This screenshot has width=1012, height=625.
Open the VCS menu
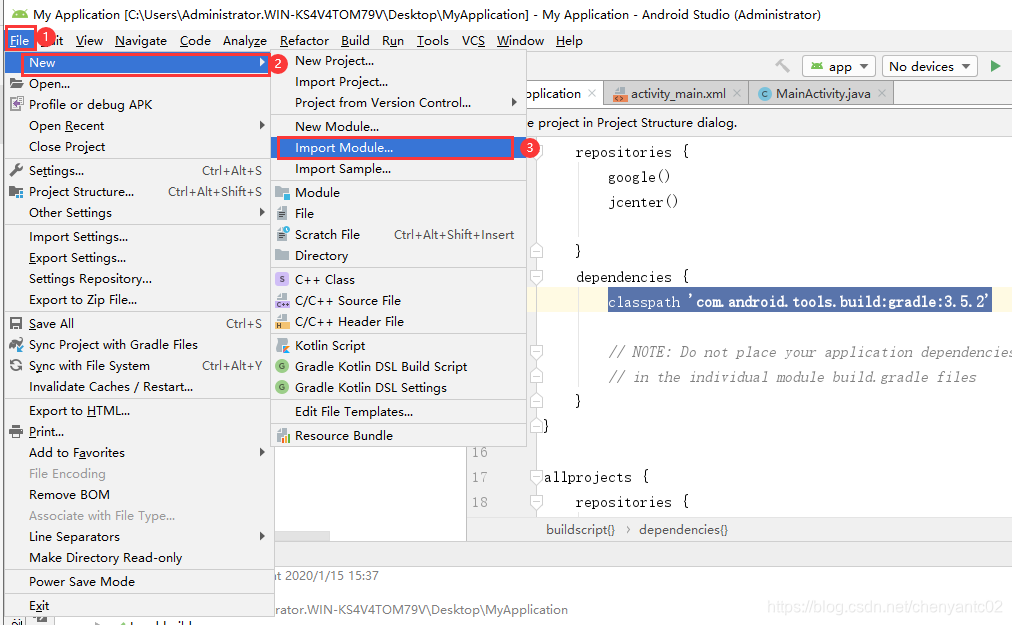coord(473,41)
